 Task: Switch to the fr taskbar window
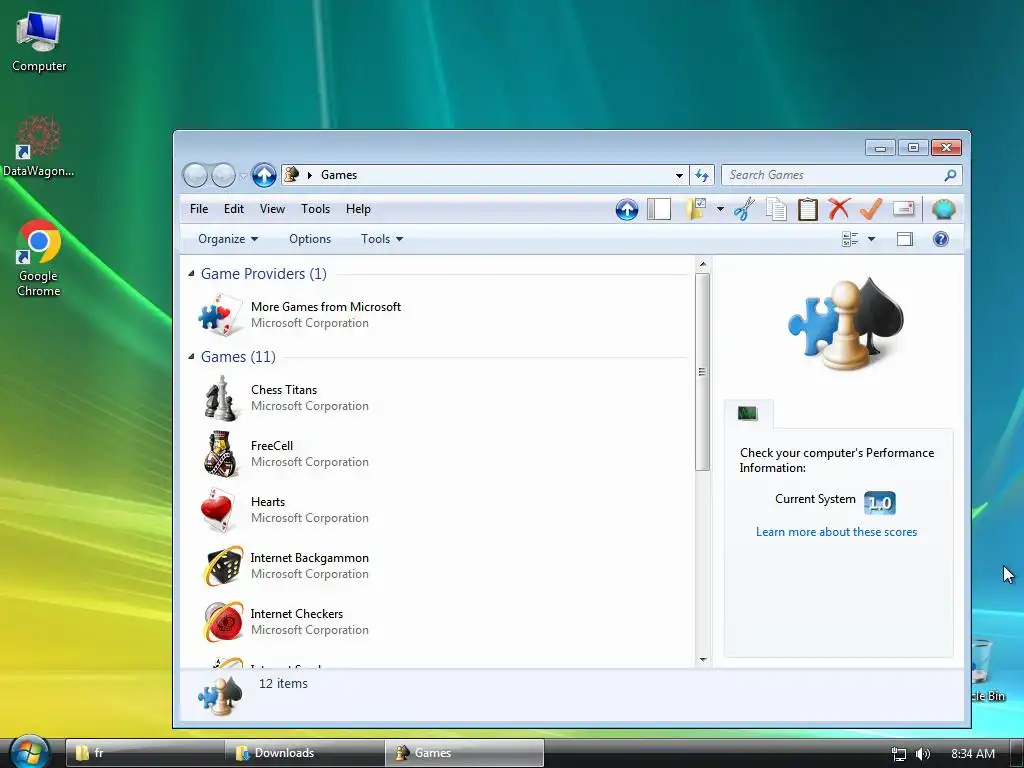145,753
